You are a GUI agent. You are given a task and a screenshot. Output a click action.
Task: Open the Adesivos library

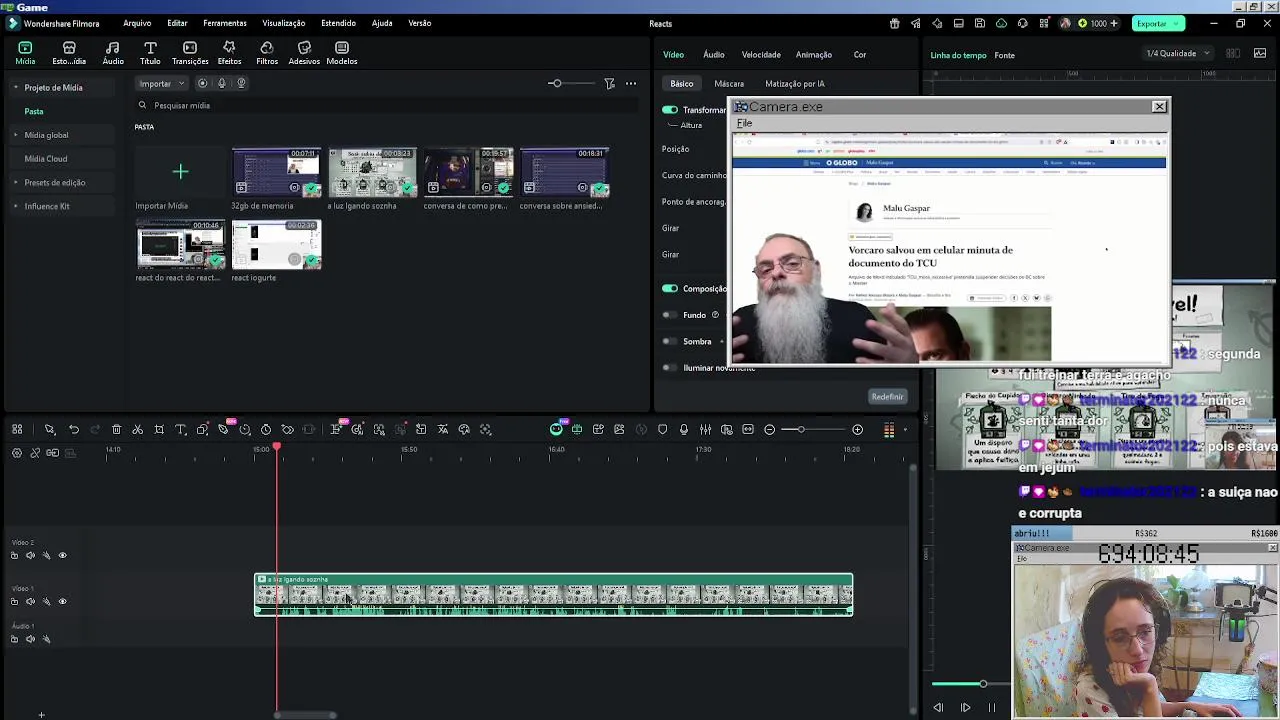click(x=304, y=53)
